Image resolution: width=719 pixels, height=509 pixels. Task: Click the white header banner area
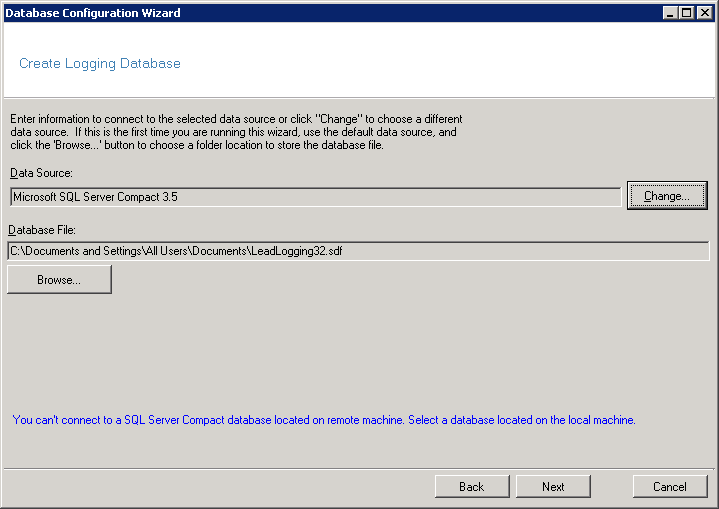(450, 60)
